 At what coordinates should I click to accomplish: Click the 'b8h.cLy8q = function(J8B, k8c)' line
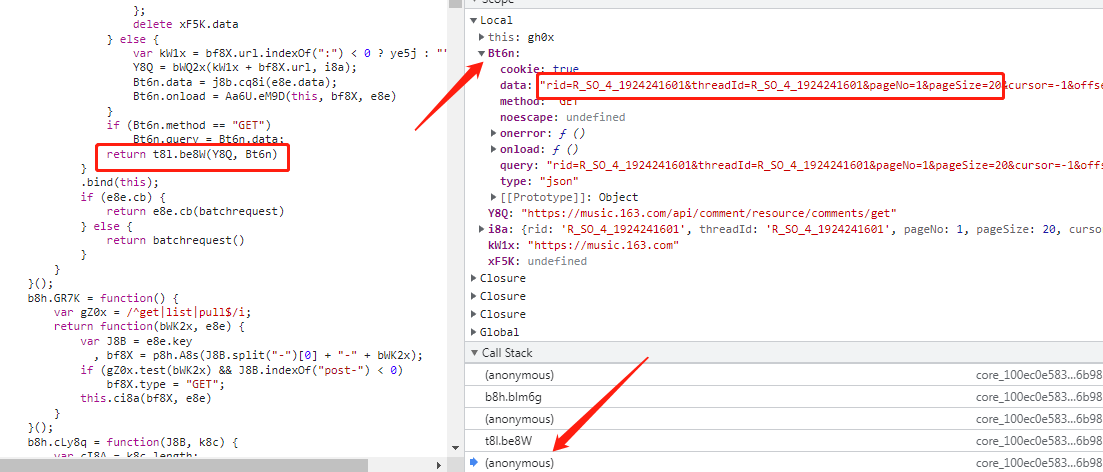pyautogui.click(x=134, y=442)
